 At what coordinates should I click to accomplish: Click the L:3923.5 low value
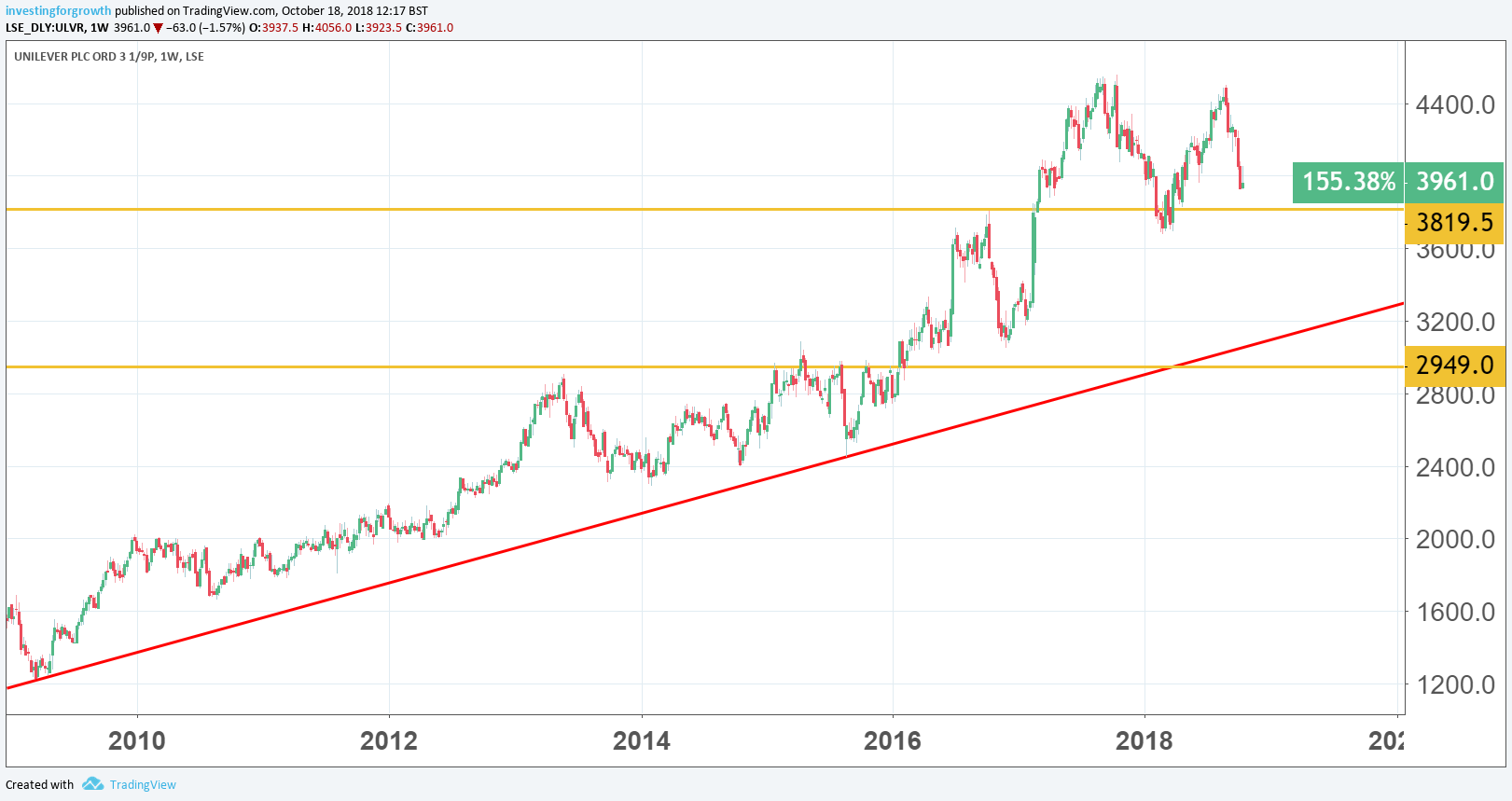[379, 28]
